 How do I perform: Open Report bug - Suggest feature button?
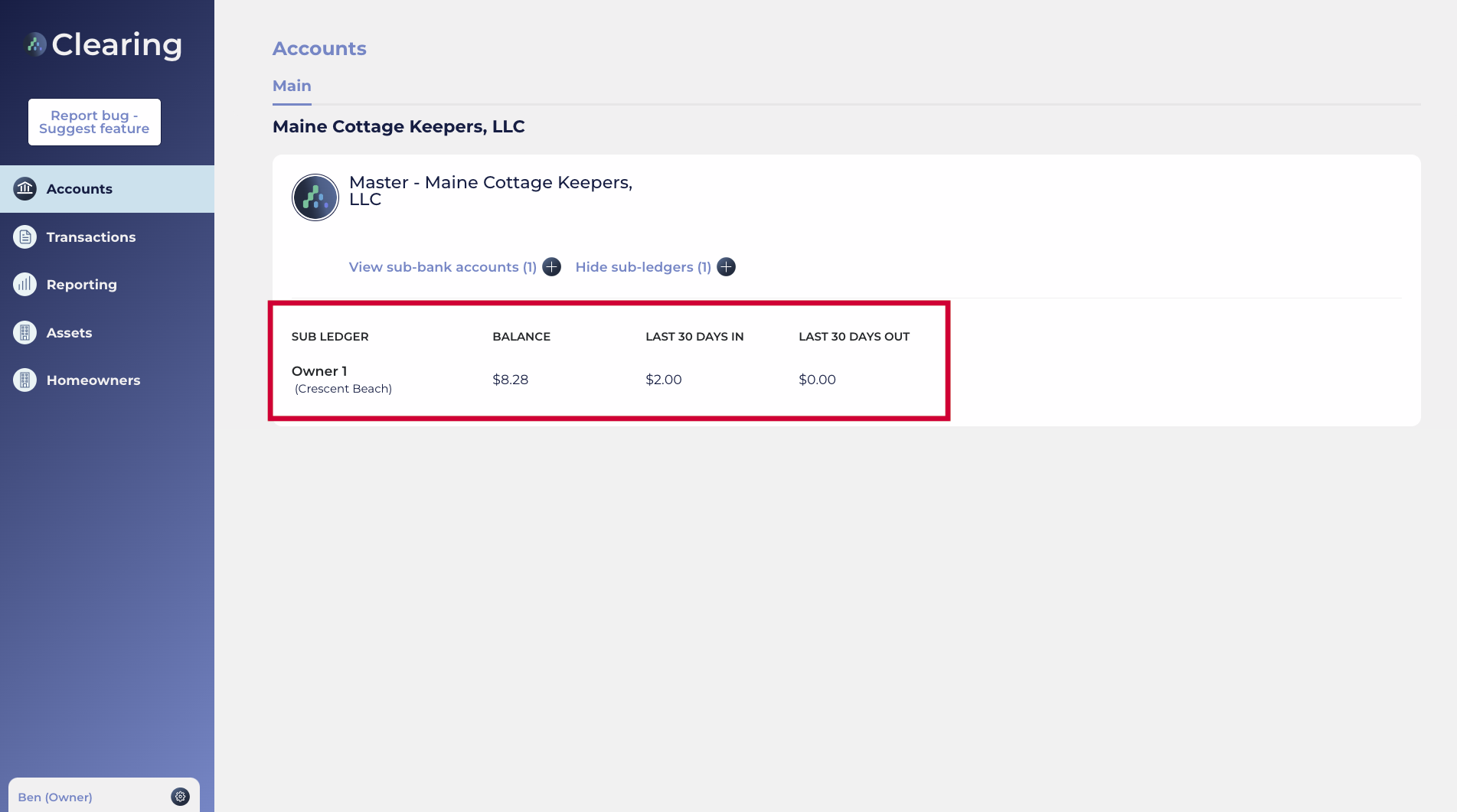(x=95, y=122)
